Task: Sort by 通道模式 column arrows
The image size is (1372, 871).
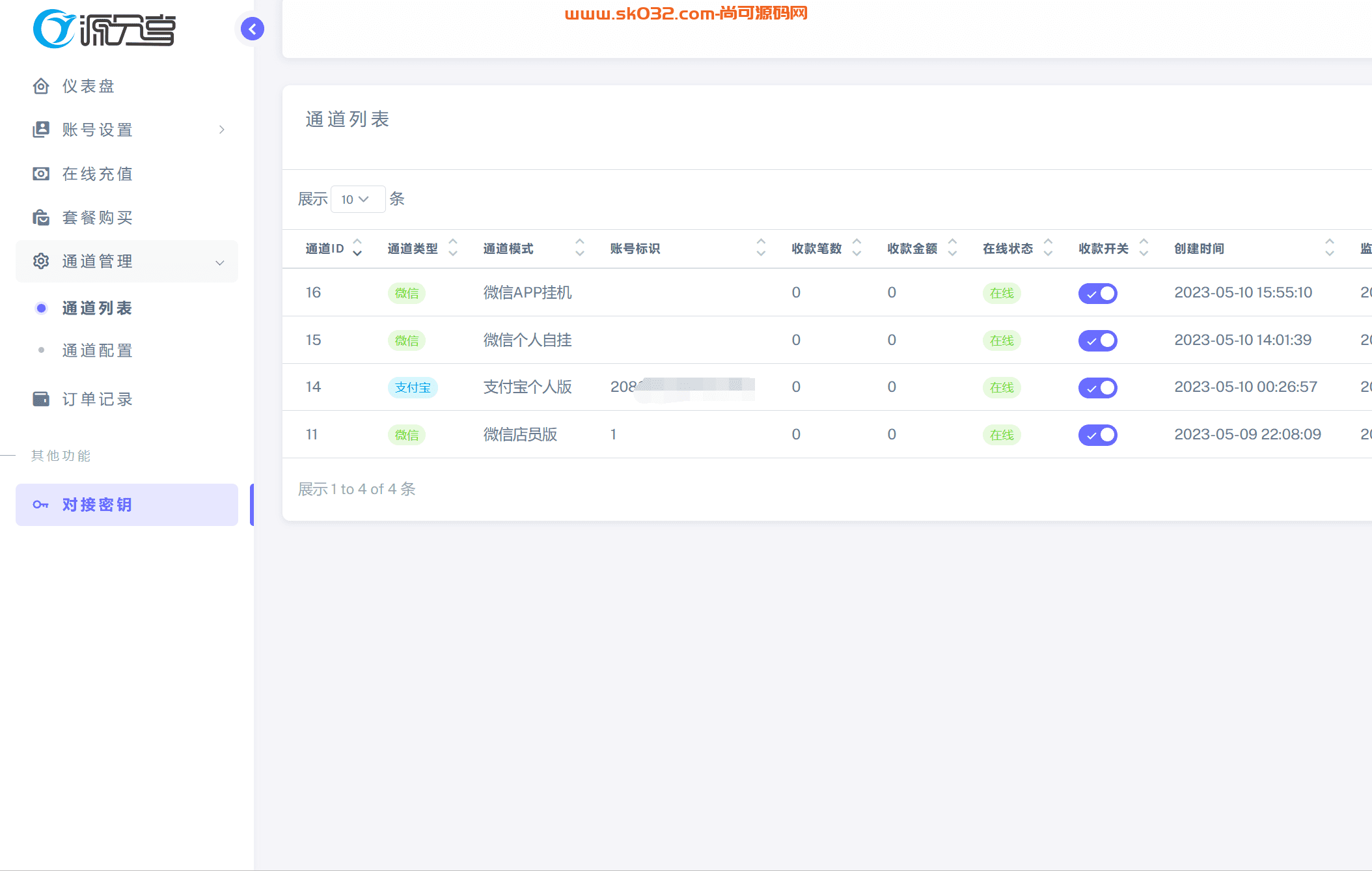Action: click(580, 248)
